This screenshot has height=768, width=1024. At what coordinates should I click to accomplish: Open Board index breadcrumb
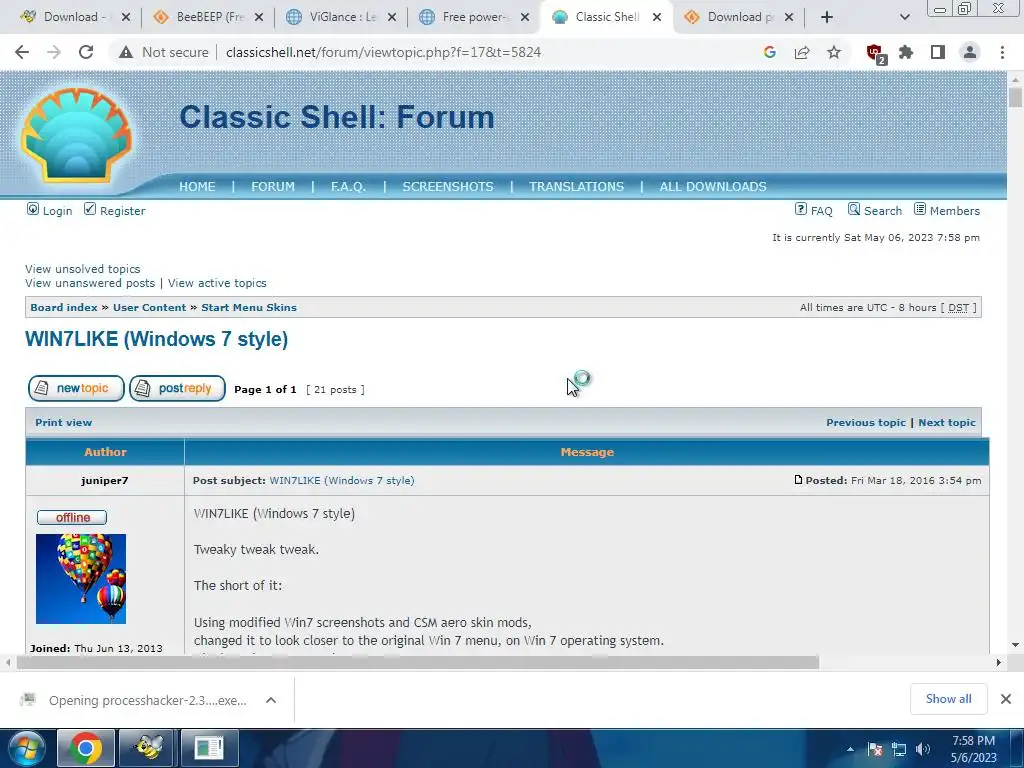tap(64, 308)
